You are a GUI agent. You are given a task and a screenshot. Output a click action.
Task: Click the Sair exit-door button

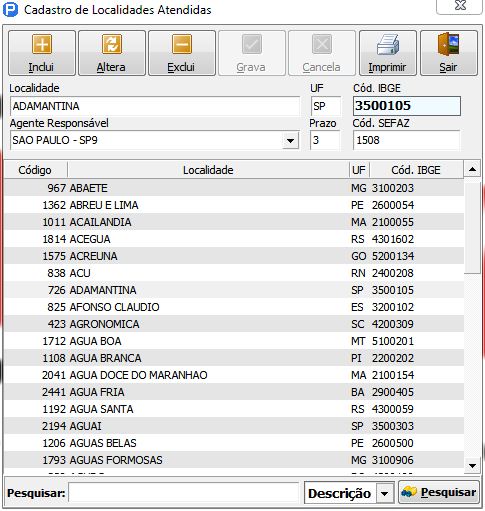click(x=449, y=53)
